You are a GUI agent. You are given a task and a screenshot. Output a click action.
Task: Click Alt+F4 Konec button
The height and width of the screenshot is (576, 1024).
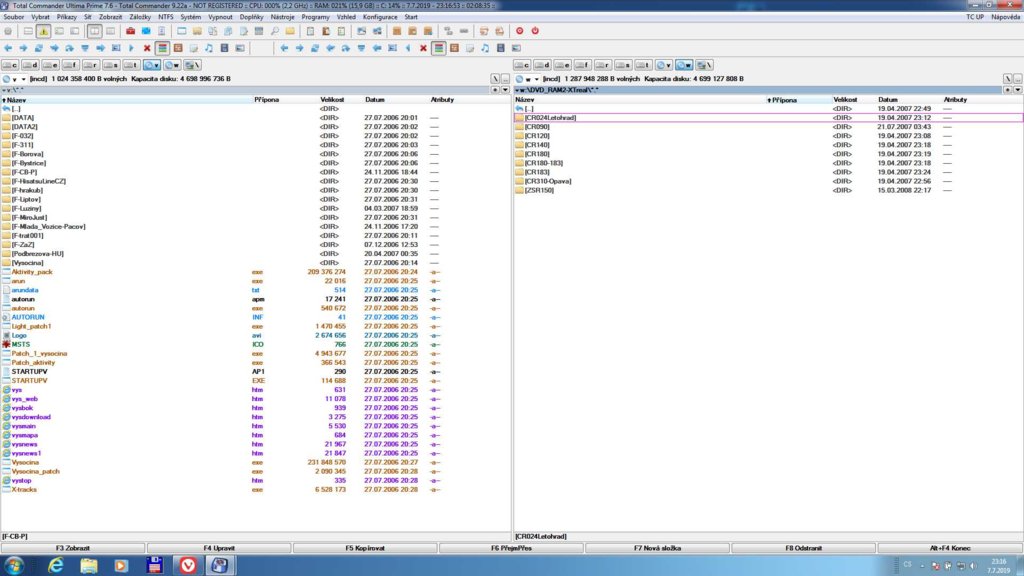coord(950,548)
